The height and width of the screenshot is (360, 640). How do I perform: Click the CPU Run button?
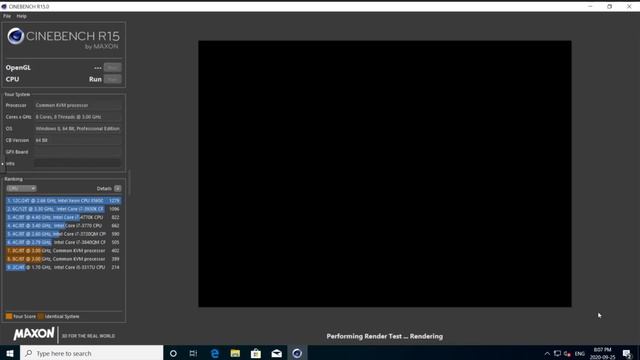tap(112, 79)
